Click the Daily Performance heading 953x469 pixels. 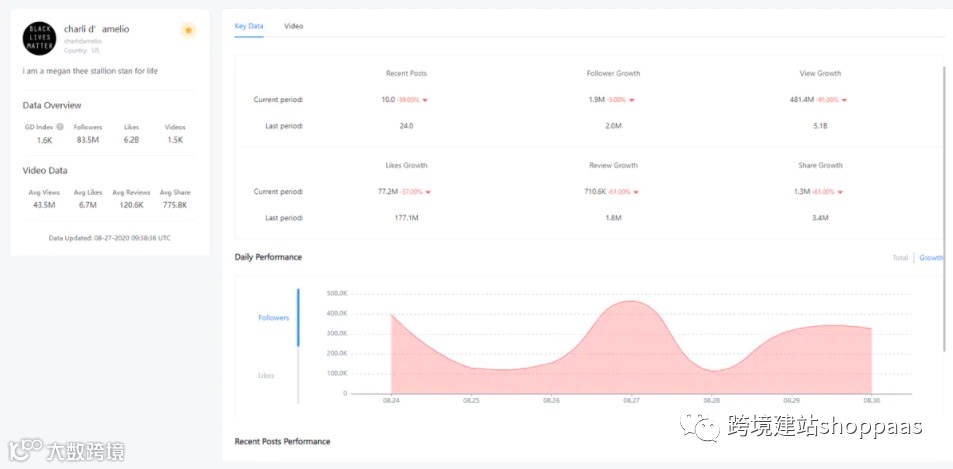(x=268, y=258)
